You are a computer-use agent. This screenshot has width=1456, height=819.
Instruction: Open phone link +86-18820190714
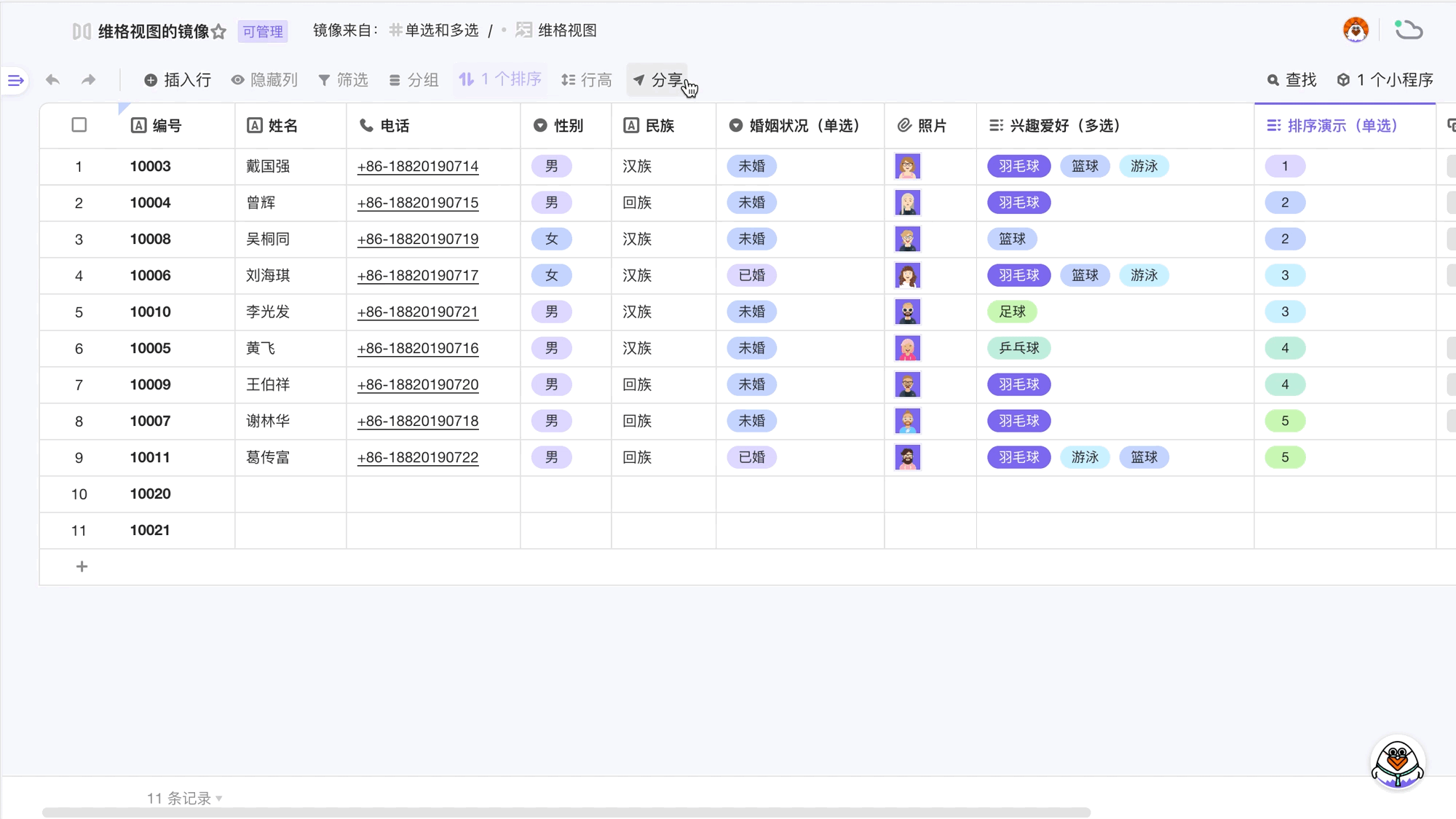click(418, 167)
